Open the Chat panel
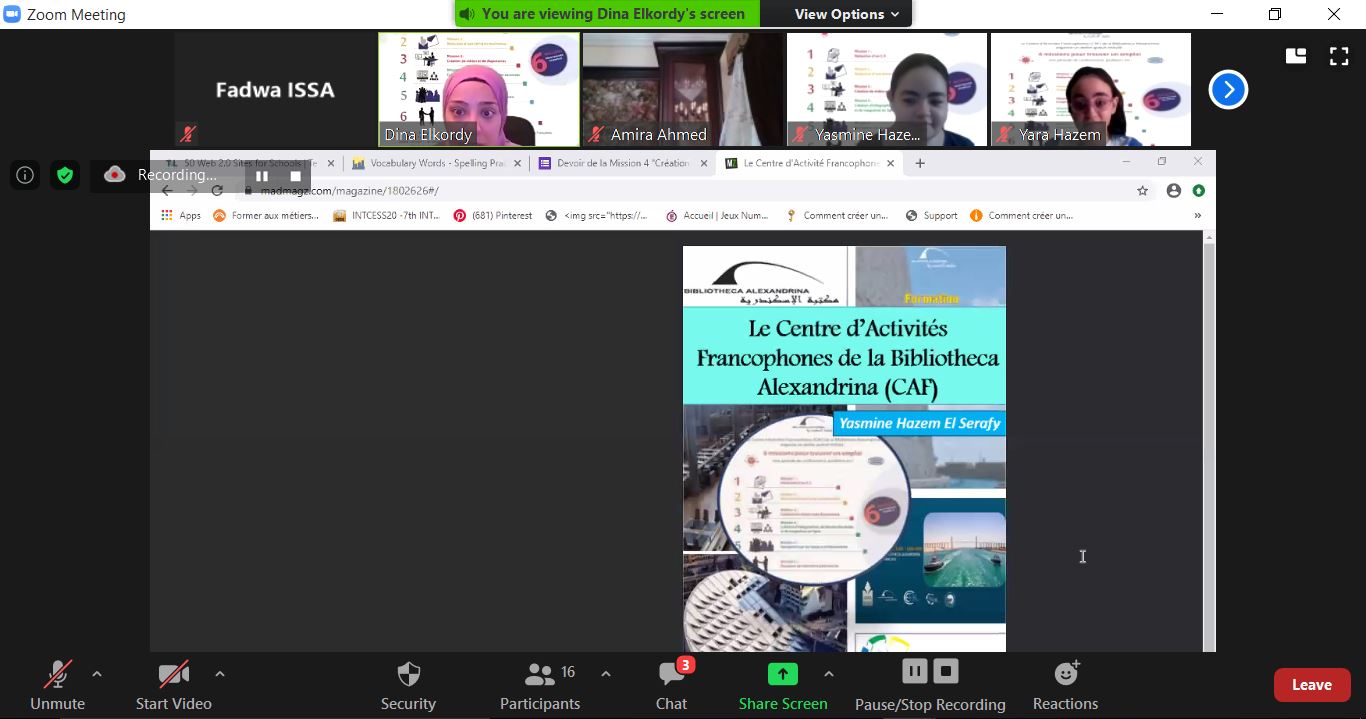This screenshot has height=719, width=1366. click(x=671, y=684)
